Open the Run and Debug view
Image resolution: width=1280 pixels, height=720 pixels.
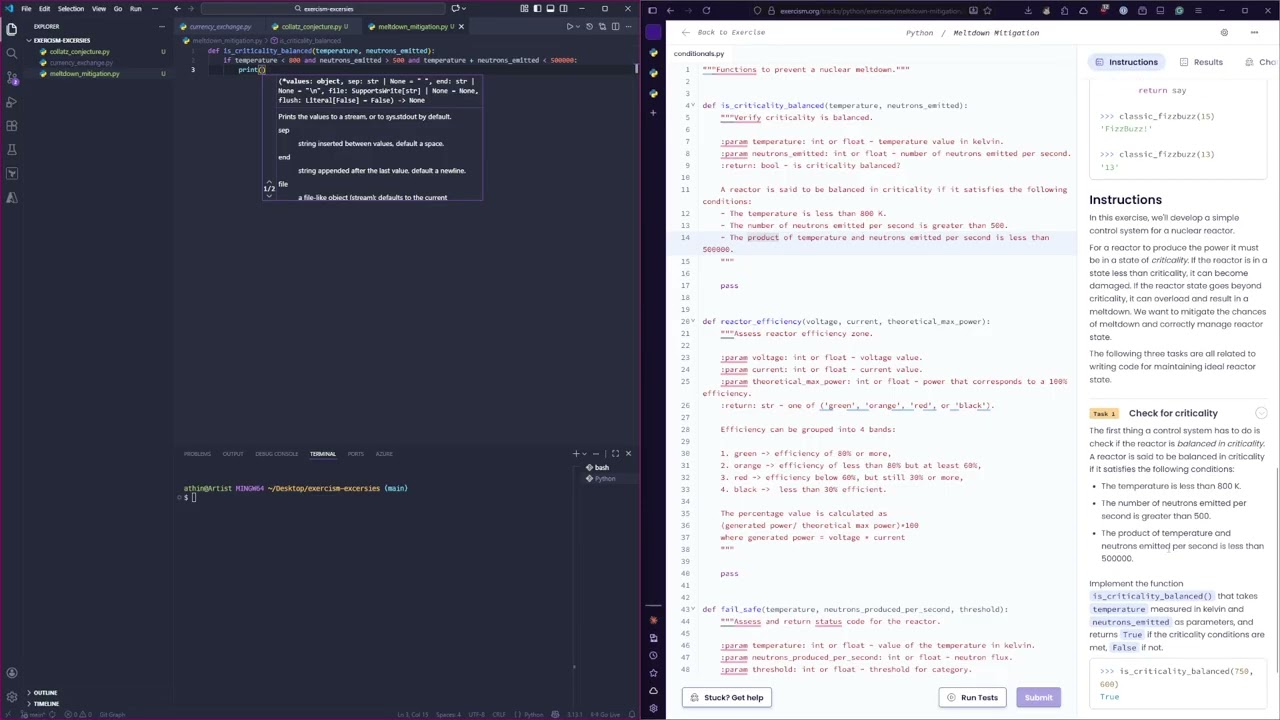[12, 101]
